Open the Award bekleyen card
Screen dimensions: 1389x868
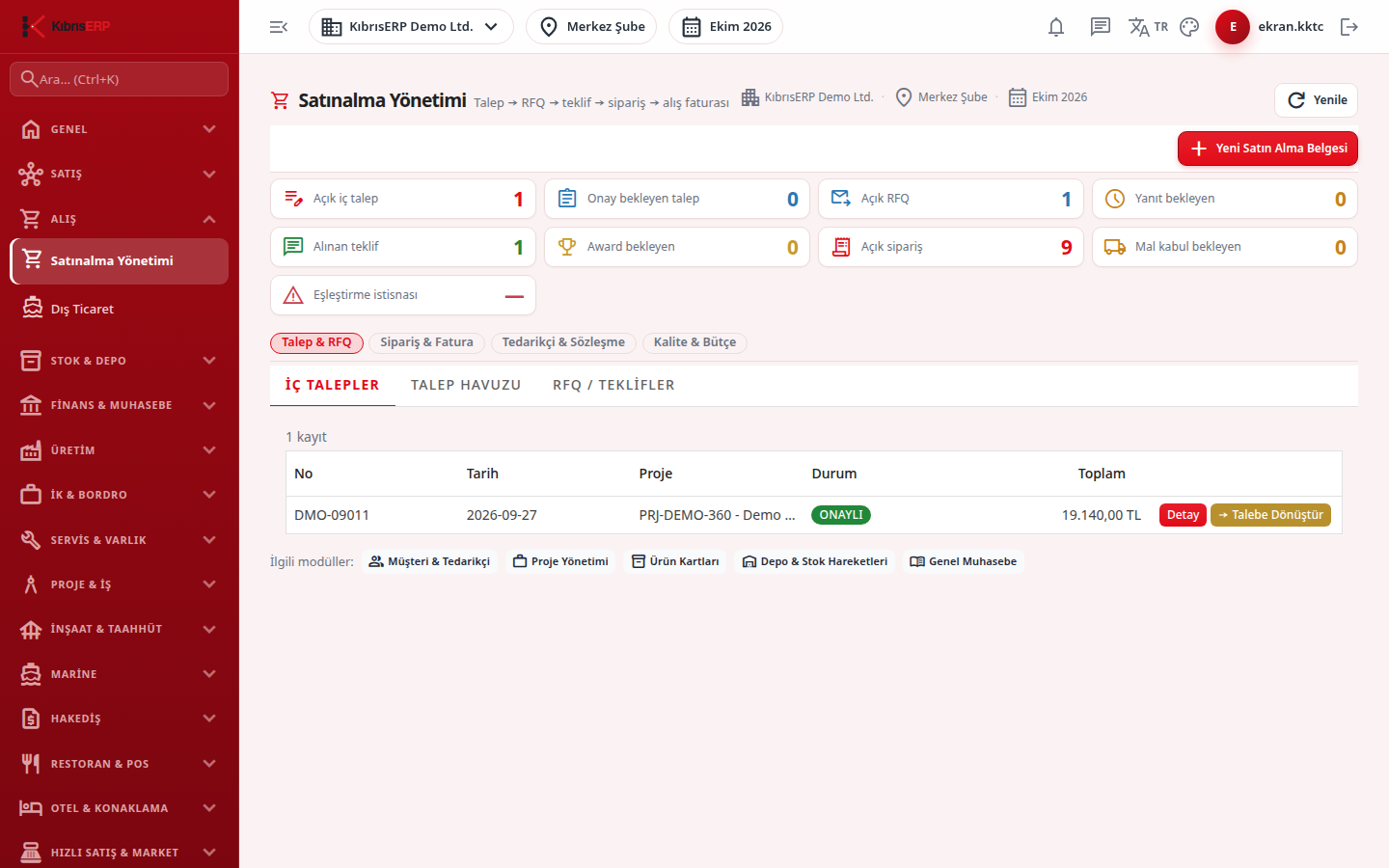(x=677, y=247)
